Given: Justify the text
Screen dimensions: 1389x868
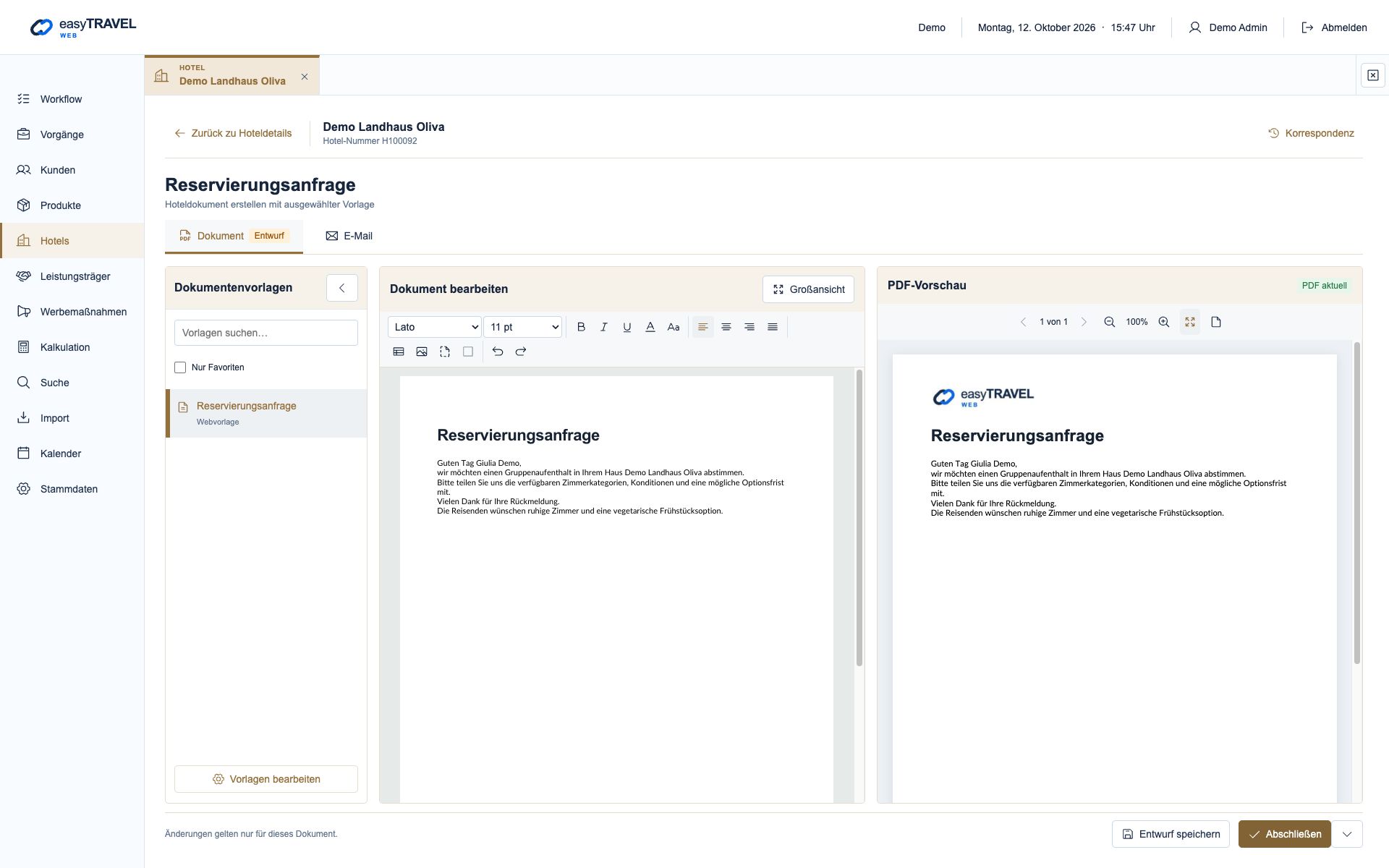Looking at the screenshot, I should pos(773,327).
